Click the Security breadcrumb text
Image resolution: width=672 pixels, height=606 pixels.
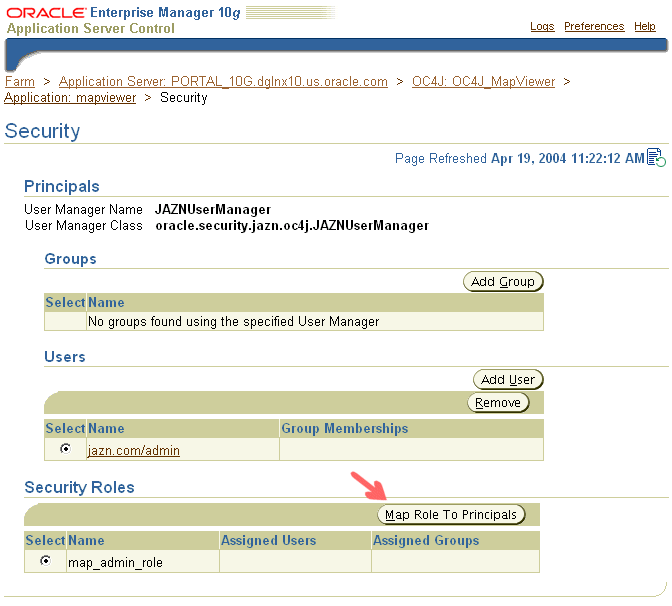point(183,98)
